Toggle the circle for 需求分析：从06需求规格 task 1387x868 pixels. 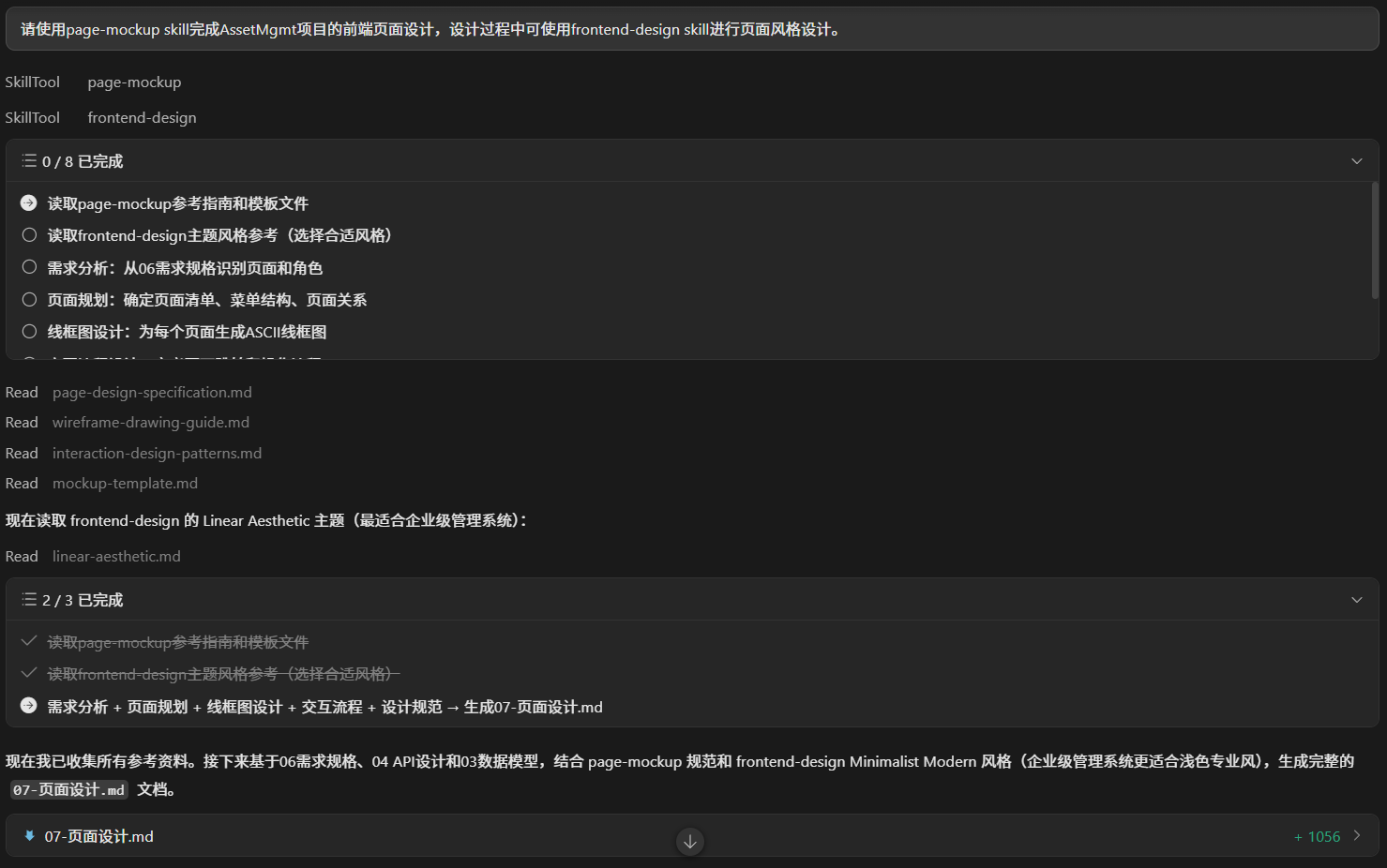coord(29,267)
